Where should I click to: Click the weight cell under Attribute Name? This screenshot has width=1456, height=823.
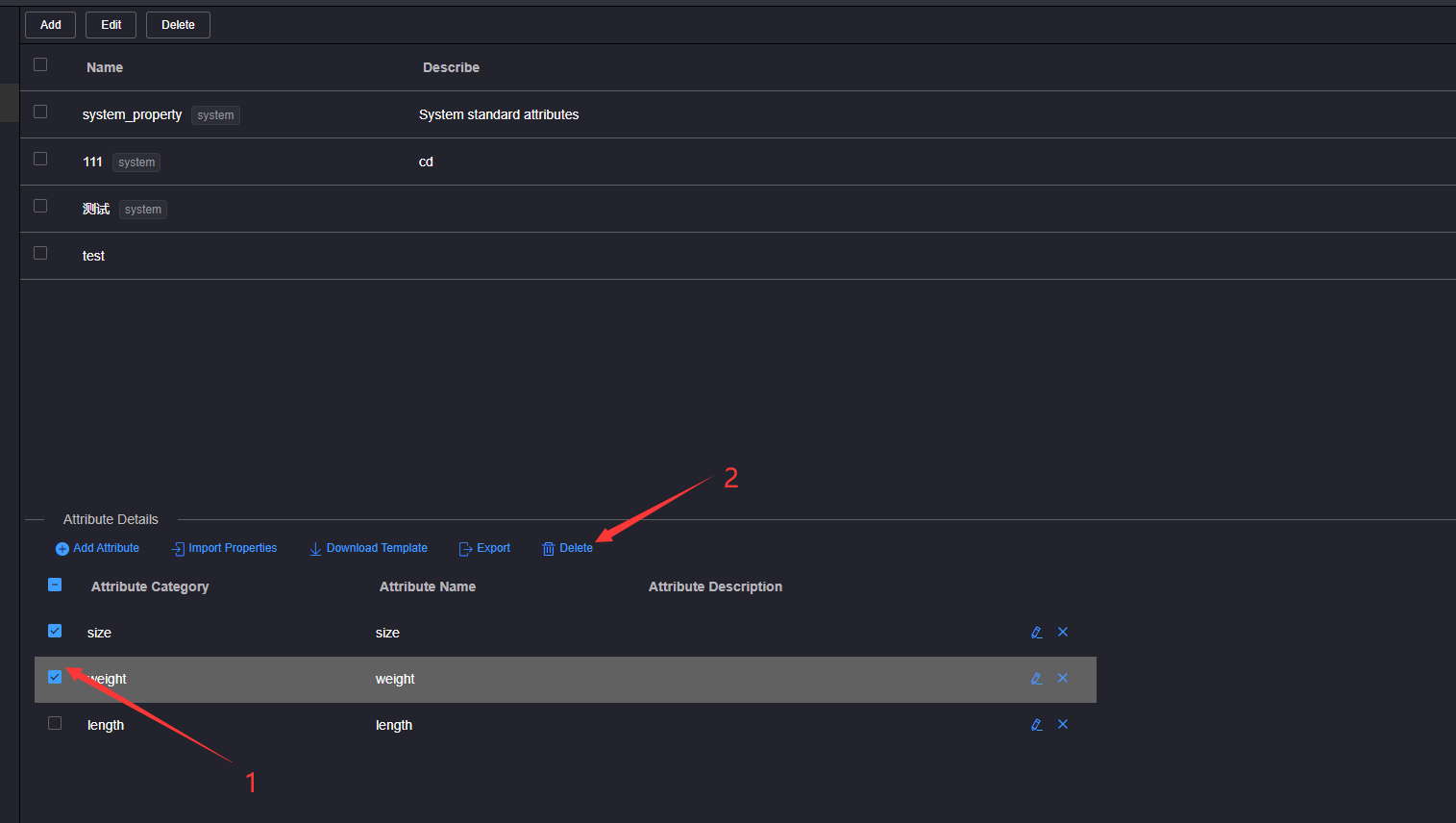[395, 679]
